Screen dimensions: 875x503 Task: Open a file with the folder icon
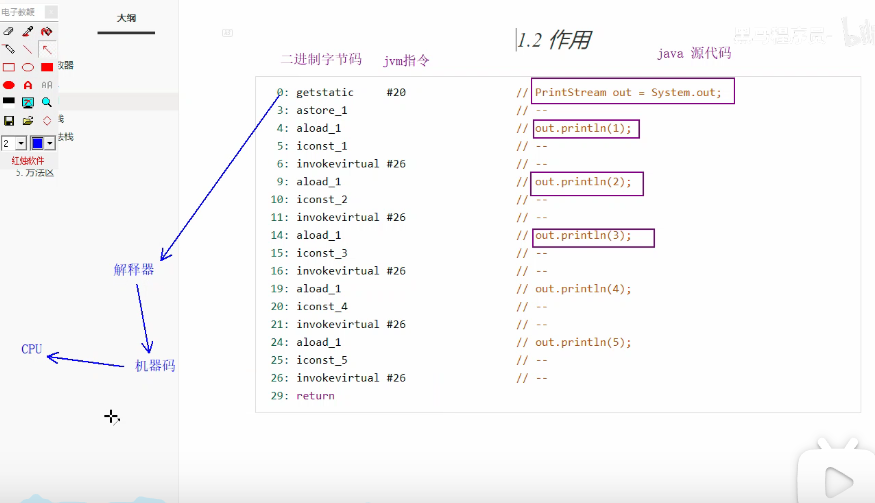pos(27,121)
